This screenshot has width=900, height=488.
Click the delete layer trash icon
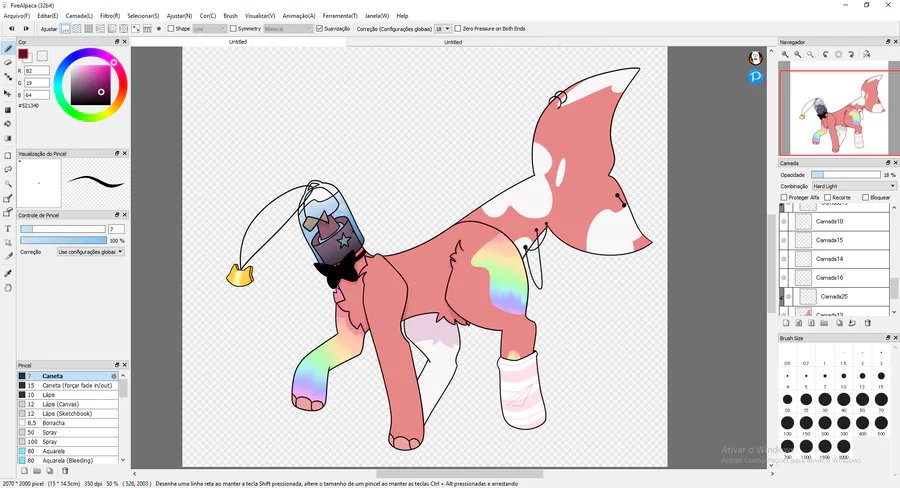click(x=867, y=323)
